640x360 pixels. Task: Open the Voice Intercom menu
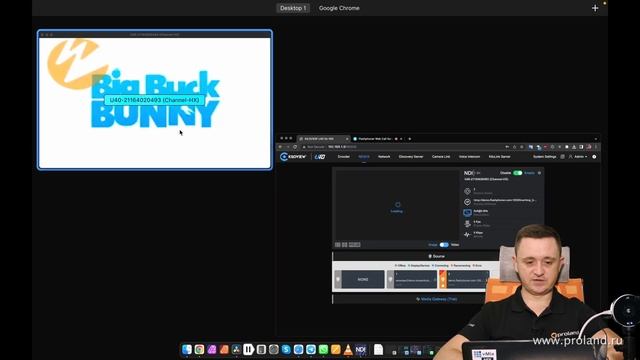coord(469,157)
